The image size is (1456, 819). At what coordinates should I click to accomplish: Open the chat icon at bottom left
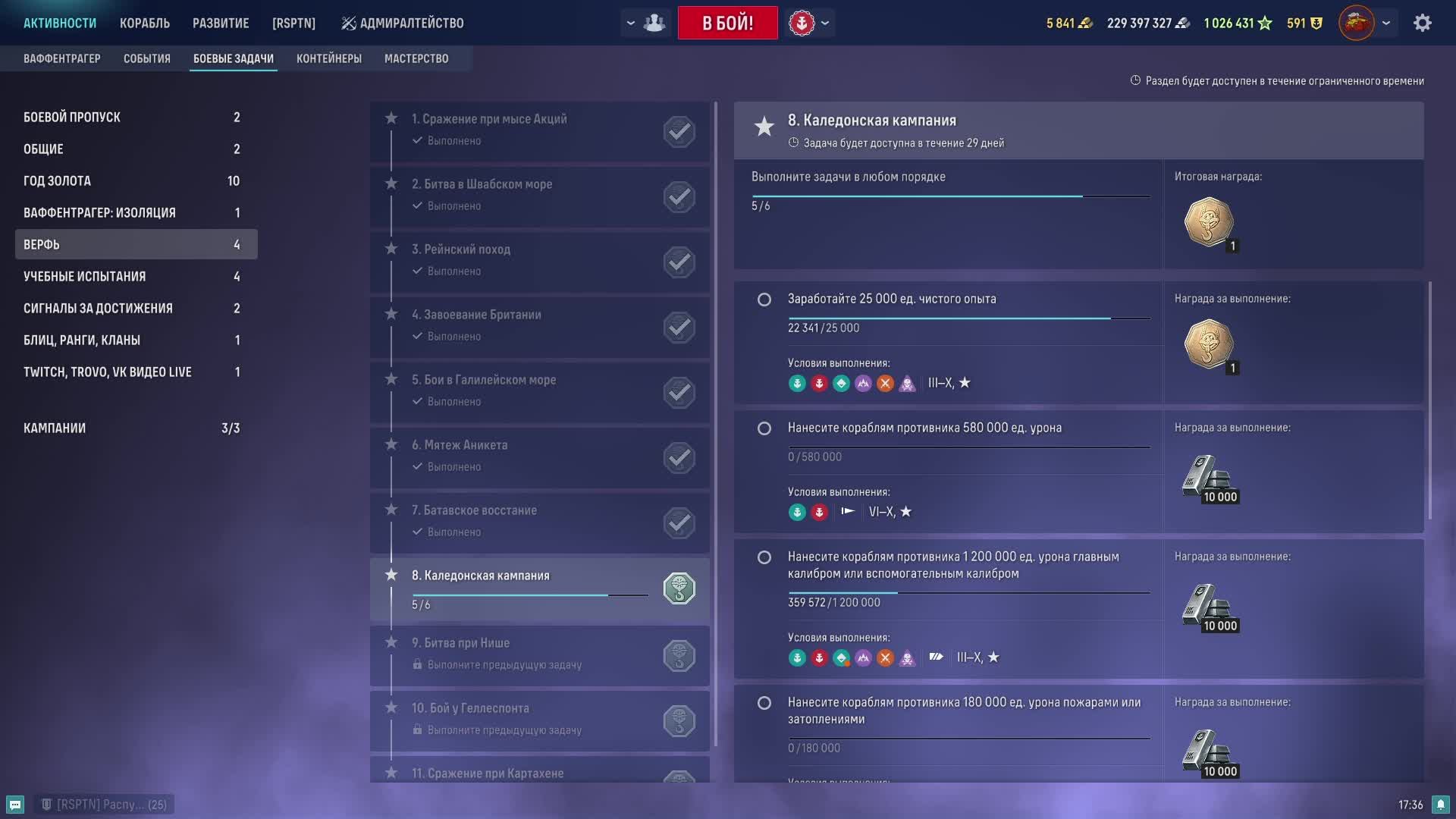tap(15, 805)
